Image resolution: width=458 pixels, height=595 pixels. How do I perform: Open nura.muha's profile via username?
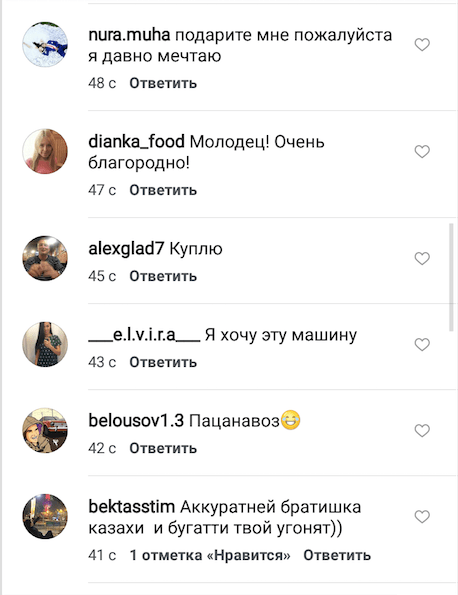(129, 35)
